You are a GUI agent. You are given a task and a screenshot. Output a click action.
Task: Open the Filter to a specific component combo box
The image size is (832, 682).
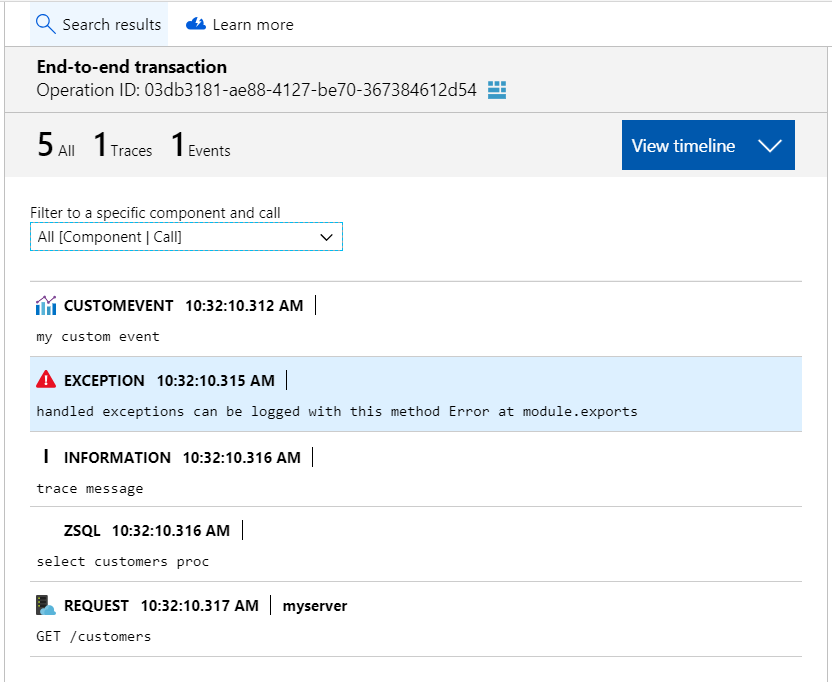pos(186,236)
